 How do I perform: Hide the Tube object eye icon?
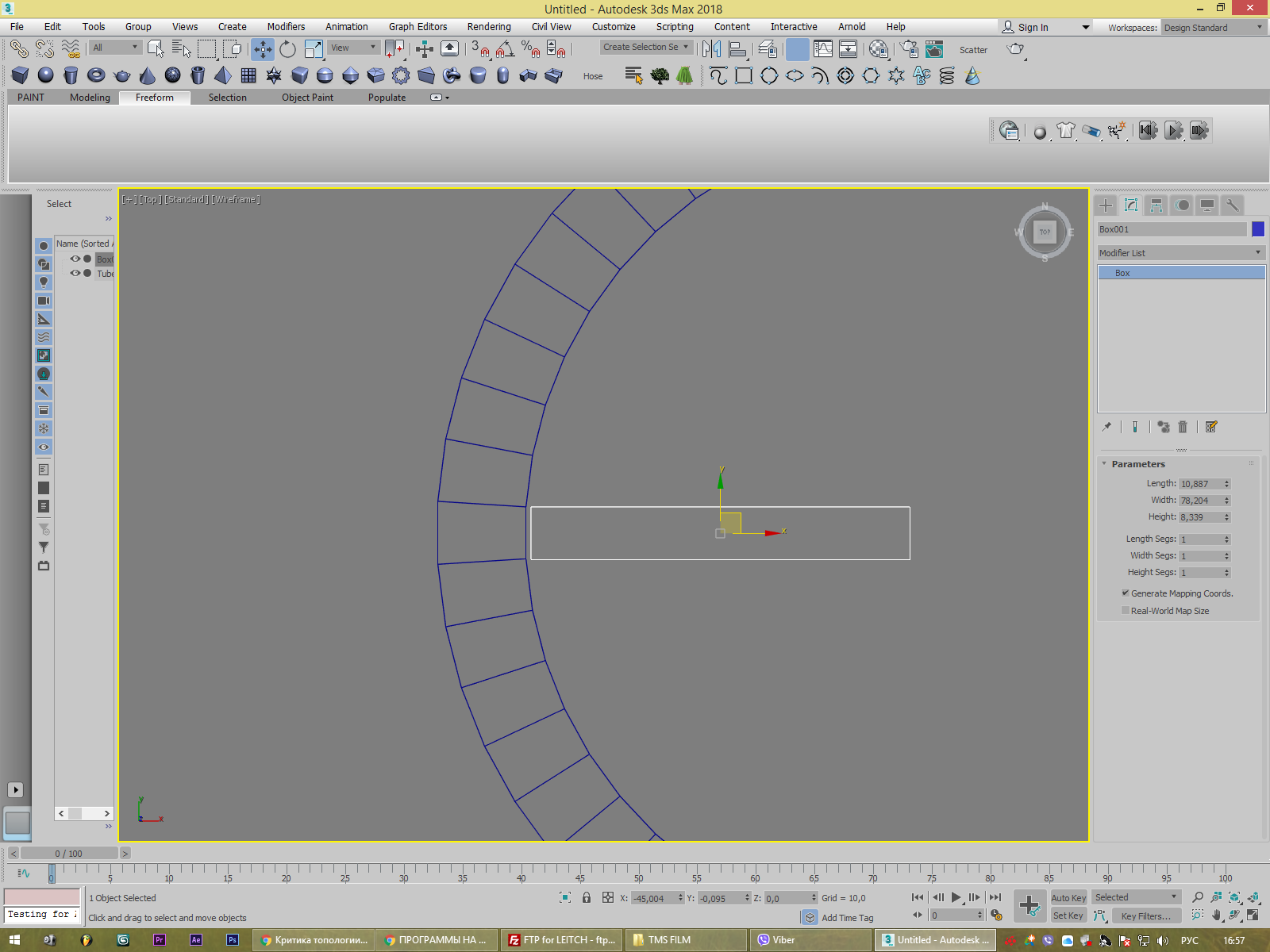75,273
